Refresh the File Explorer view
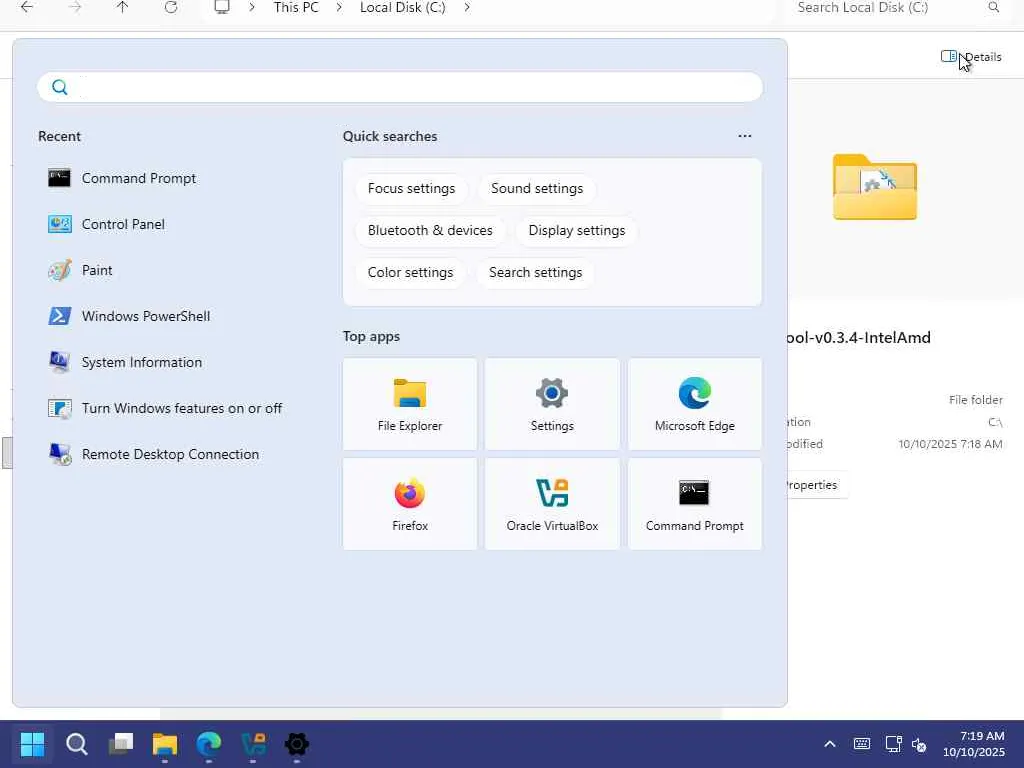Image resolution: width=1024 pixels, height=768 pixels. [170, 8]
